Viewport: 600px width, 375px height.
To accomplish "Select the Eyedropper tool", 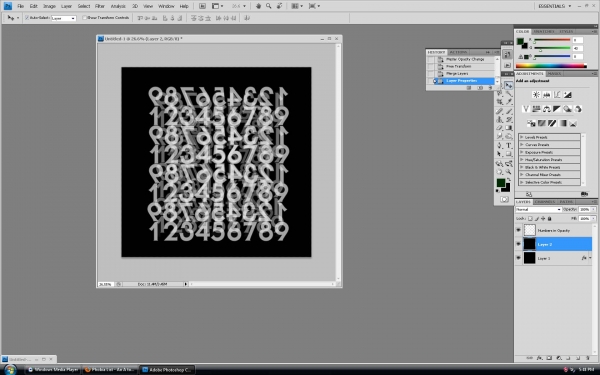I will click(x=509, y=101).
